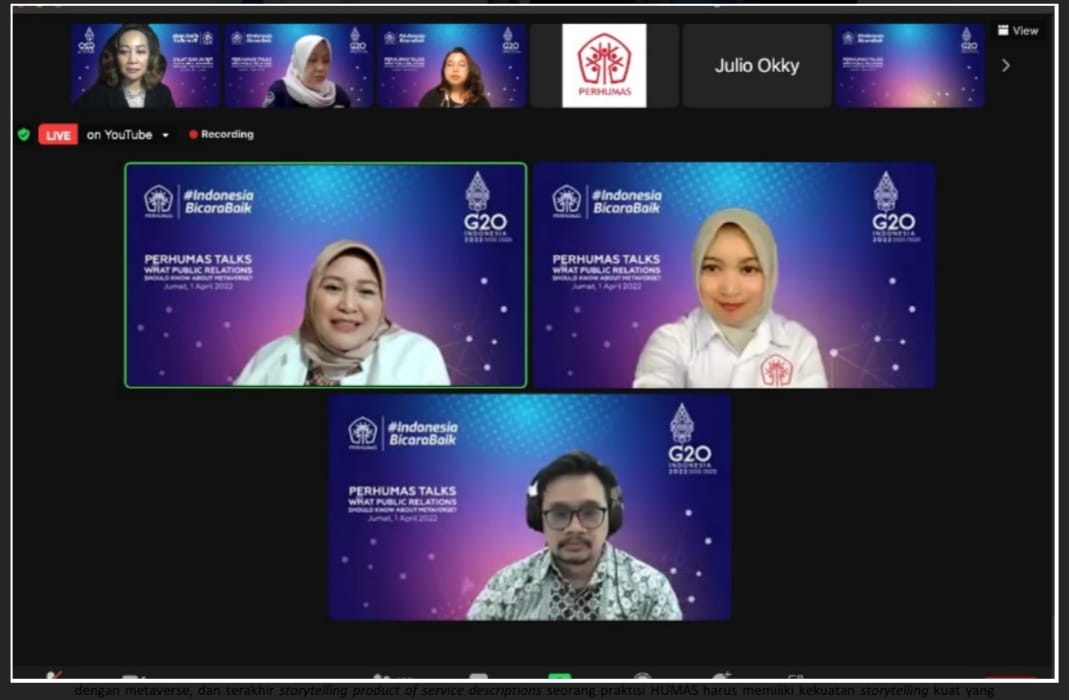Screen dimensions: 1069x700
Task: Click the green-outlined active speaker video
Action: (325, 275)
